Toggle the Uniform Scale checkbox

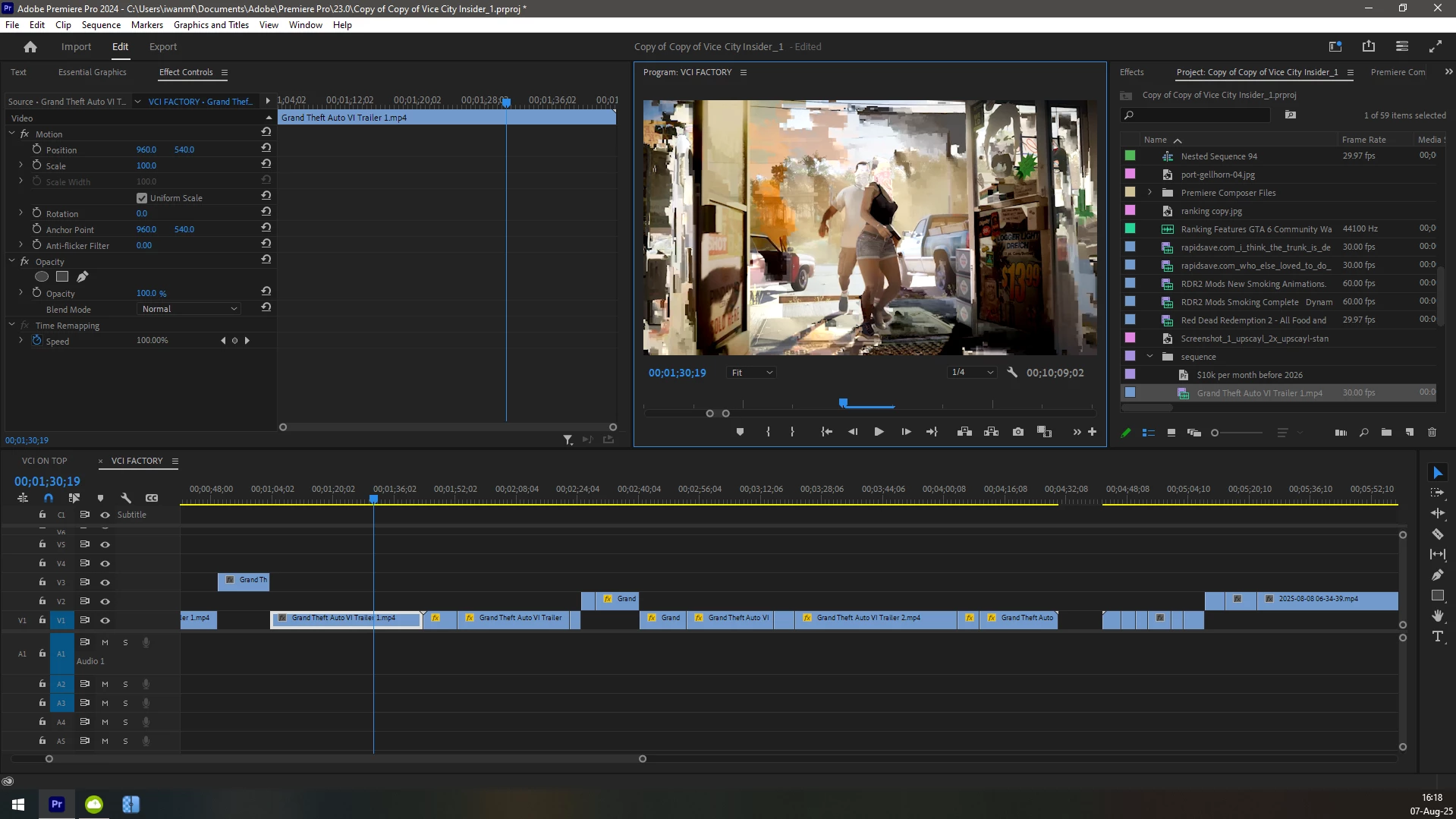click(142, 198)
